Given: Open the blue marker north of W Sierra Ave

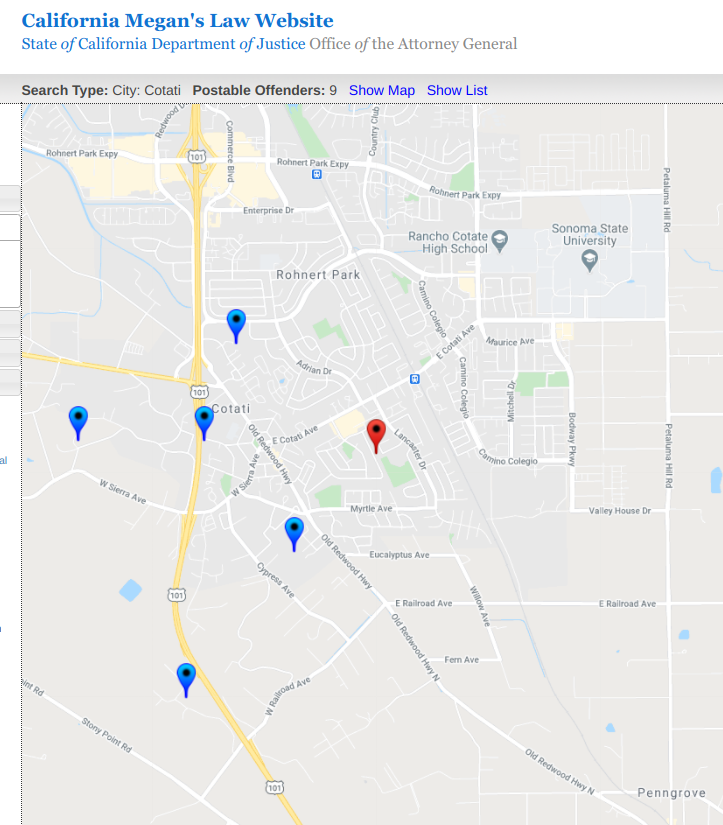Looking at the screenshot, I should pyautogui.click(x=78, y=420).
